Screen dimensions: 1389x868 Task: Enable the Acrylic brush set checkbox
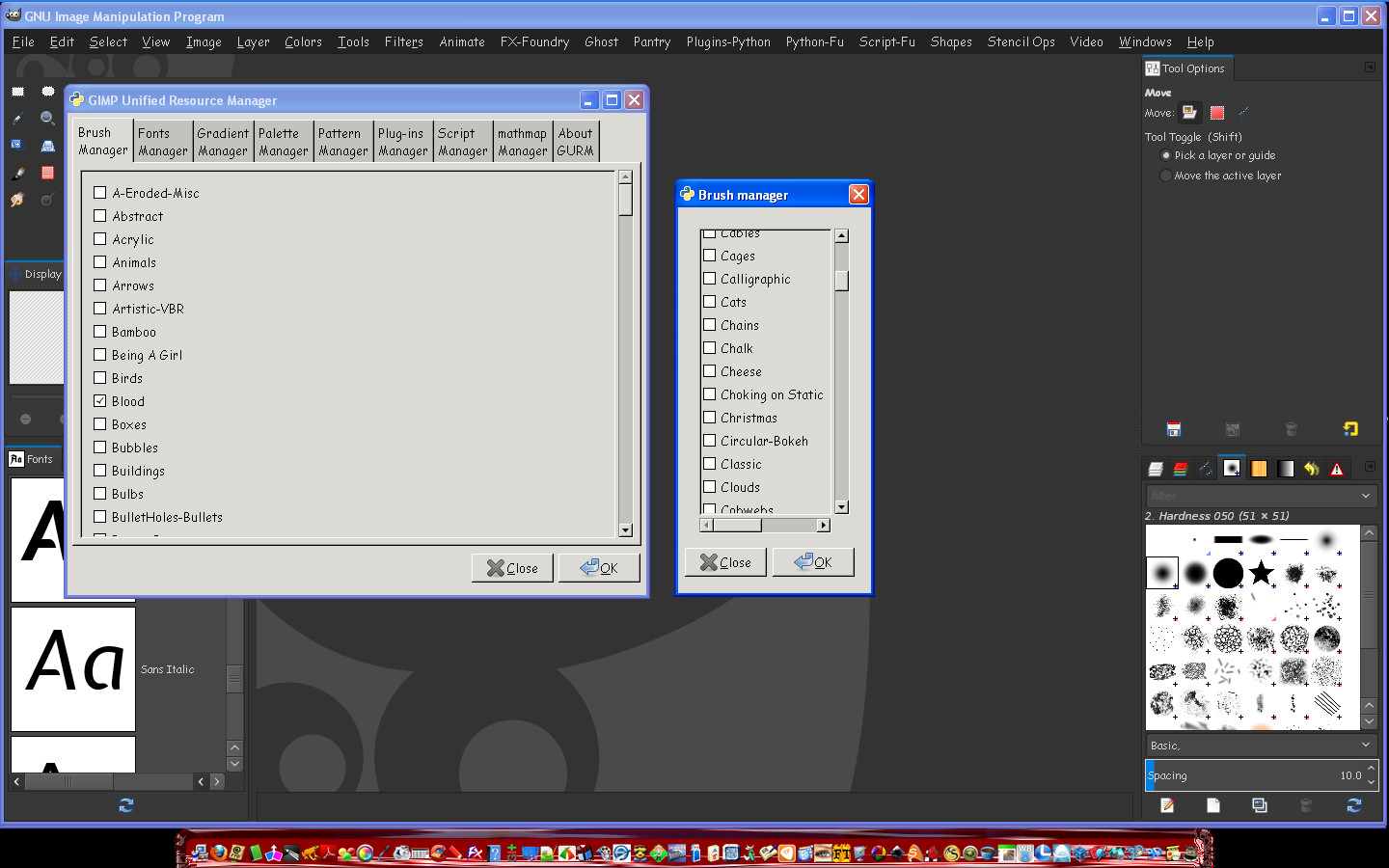coord(99,239)
